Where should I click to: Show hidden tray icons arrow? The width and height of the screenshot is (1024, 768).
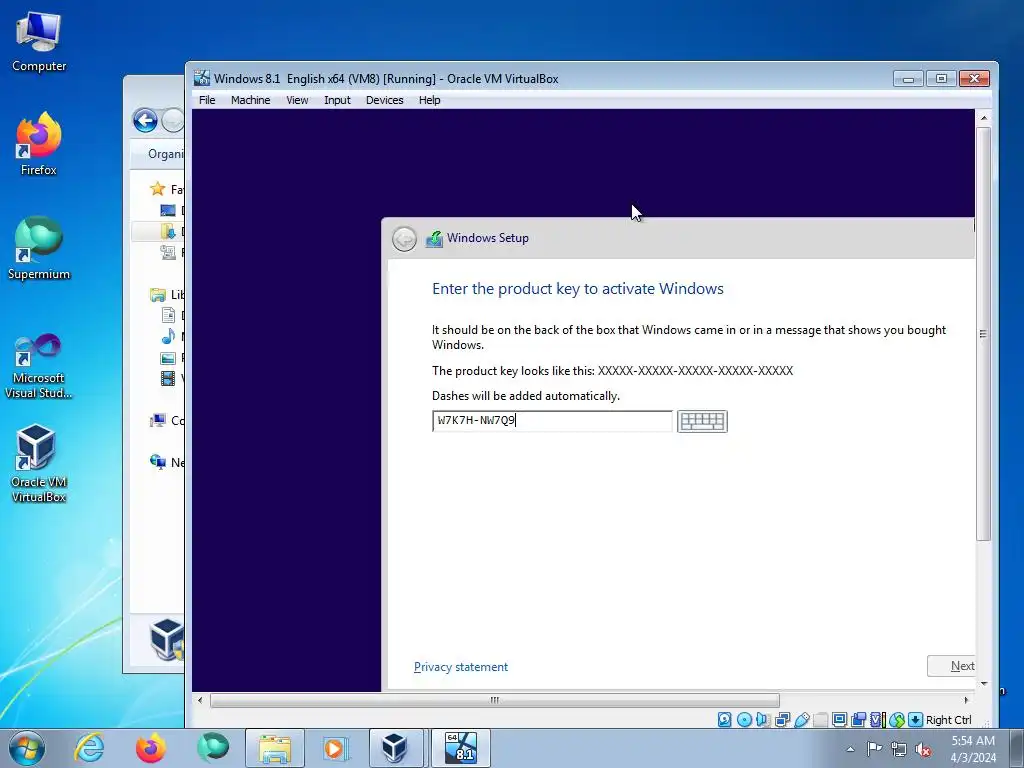coord(850,749)
